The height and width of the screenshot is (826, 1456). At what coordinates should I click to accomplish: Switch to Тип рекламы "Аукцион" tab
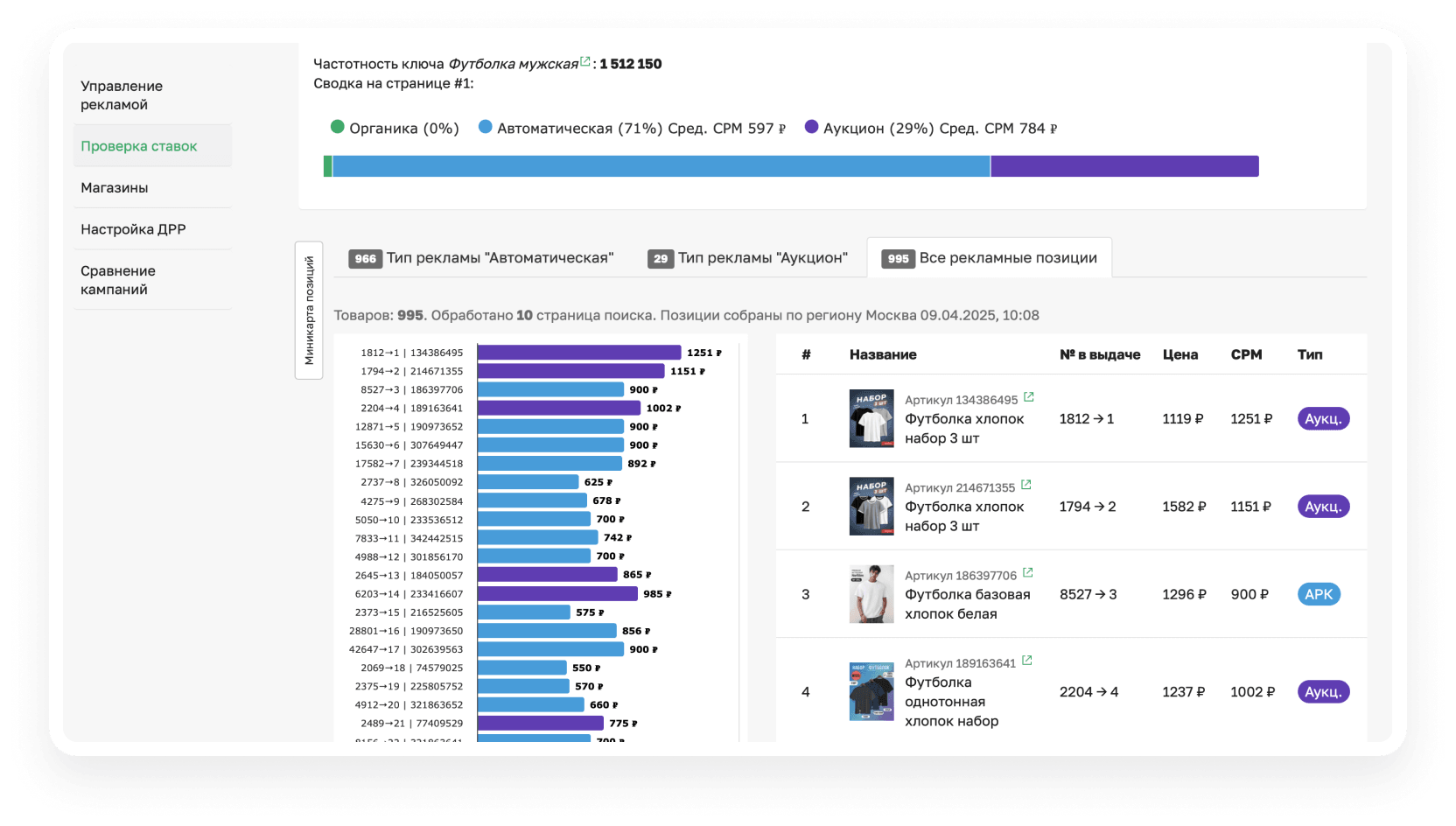(x=748, y=258)
